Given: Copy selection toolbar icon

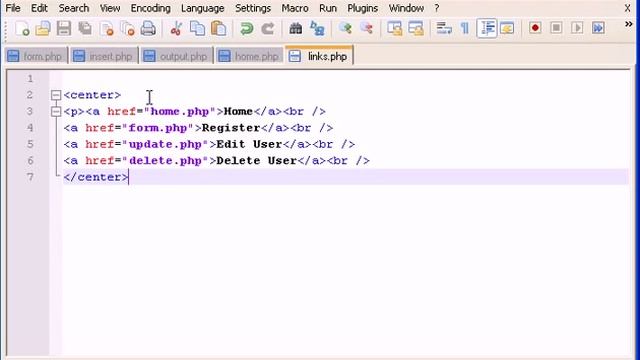Looking at the screenshot, I should coord(198,29).
